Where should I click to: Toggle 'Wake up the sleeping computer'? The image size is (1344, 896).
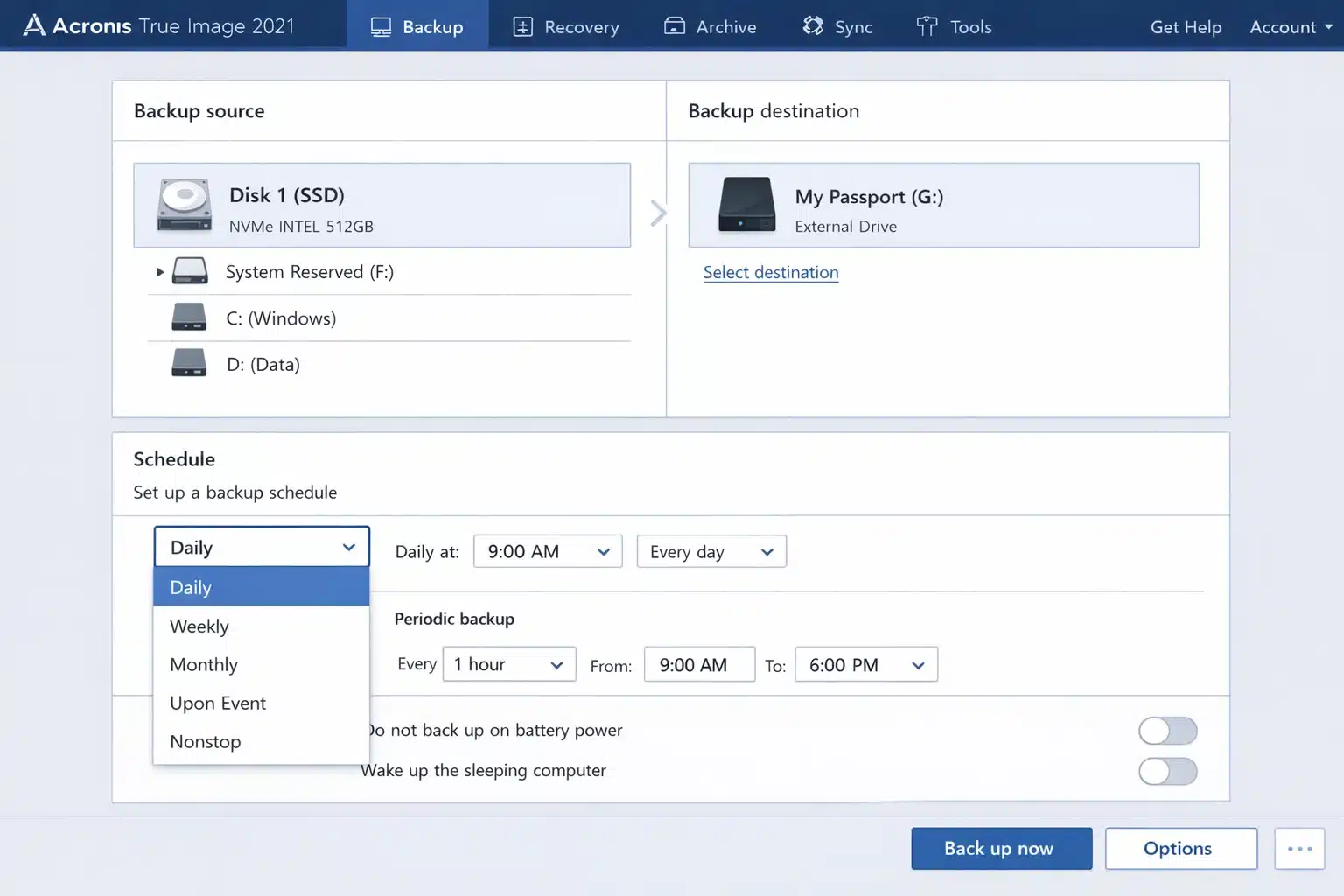click(1168, 772)
